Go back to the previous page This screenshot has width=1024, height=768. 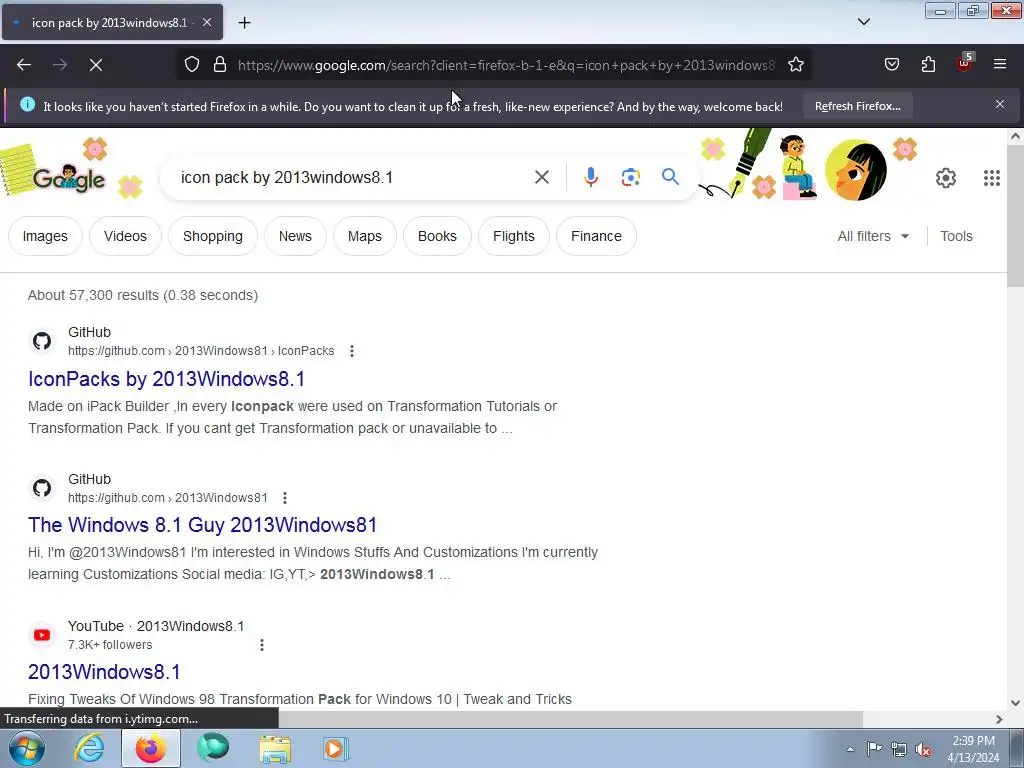24,65
